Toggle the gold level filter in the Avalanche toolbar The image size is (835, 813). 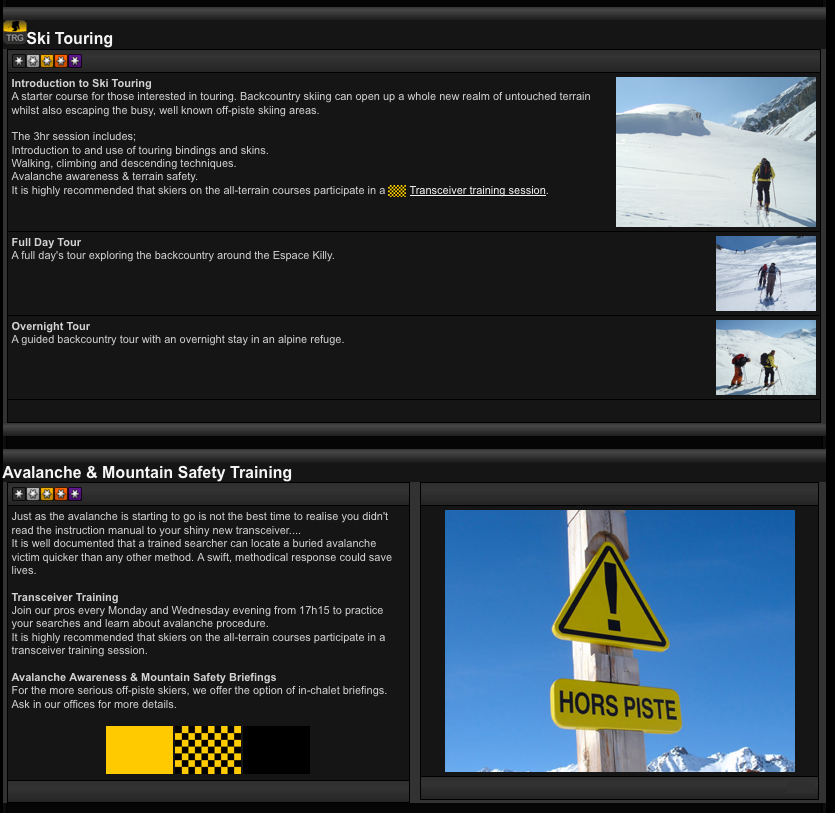pos(47,494)
